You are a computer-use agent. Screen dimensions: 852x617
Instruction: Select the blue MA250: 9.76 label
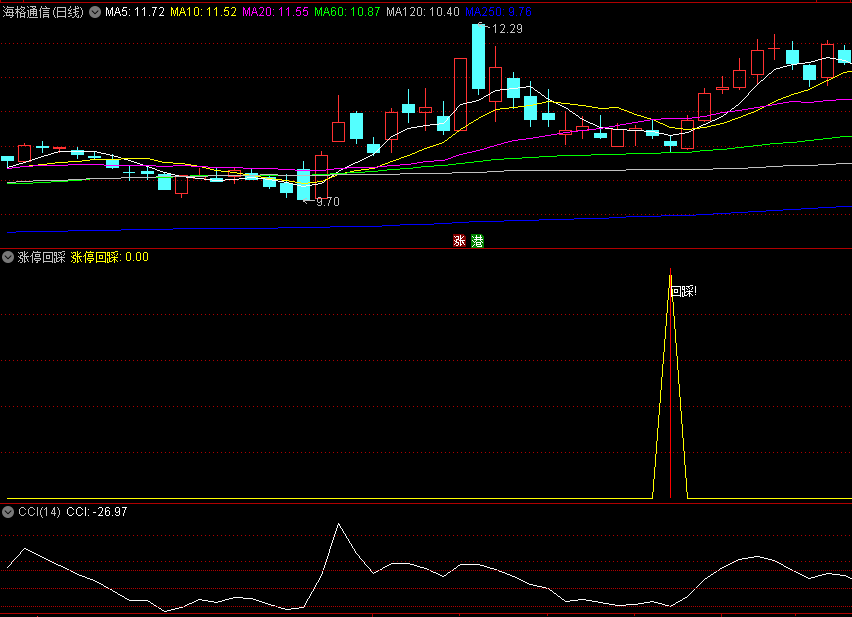pyautogui.click(x=499, y=12)
